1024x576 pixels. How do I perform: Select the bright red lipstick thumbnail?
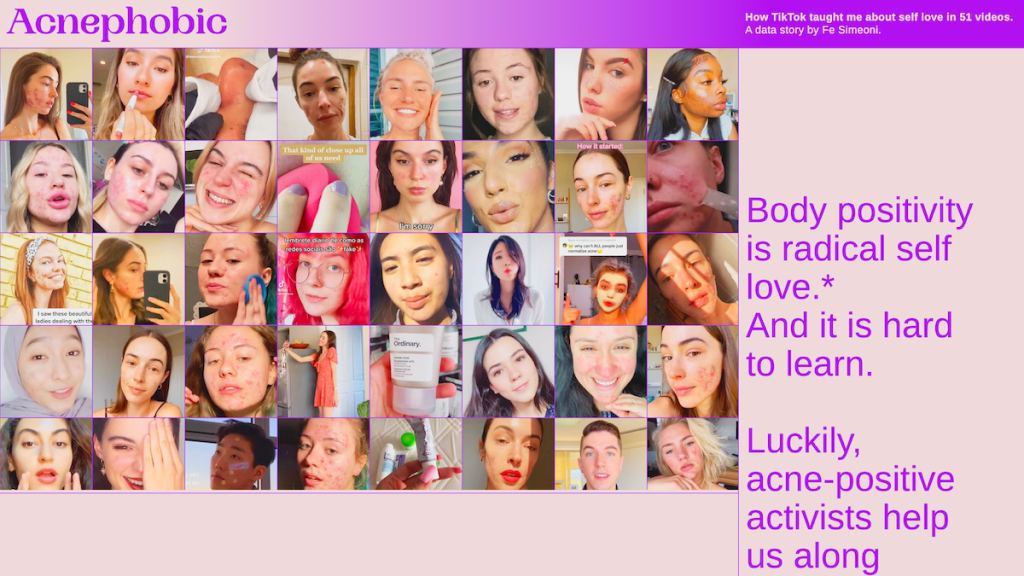[x=508, y=454]
